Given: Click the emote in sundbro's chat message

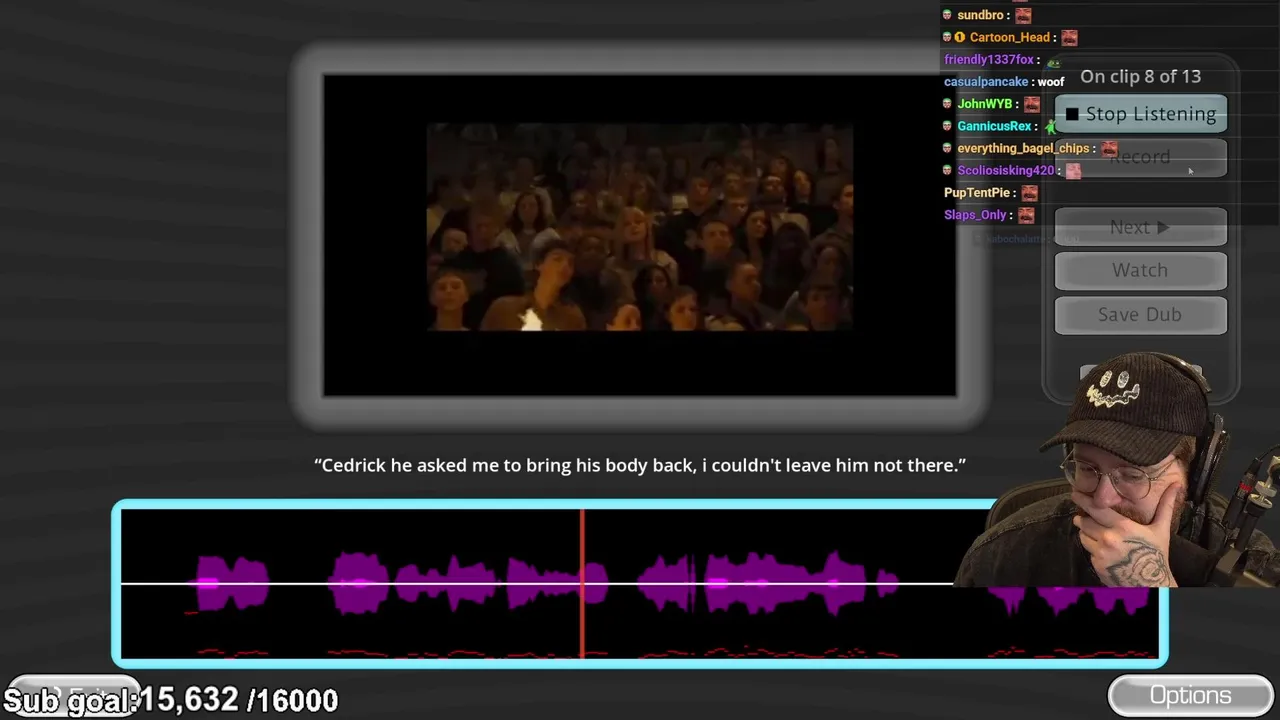Looking at the screenshot, I should (1023, 15).
